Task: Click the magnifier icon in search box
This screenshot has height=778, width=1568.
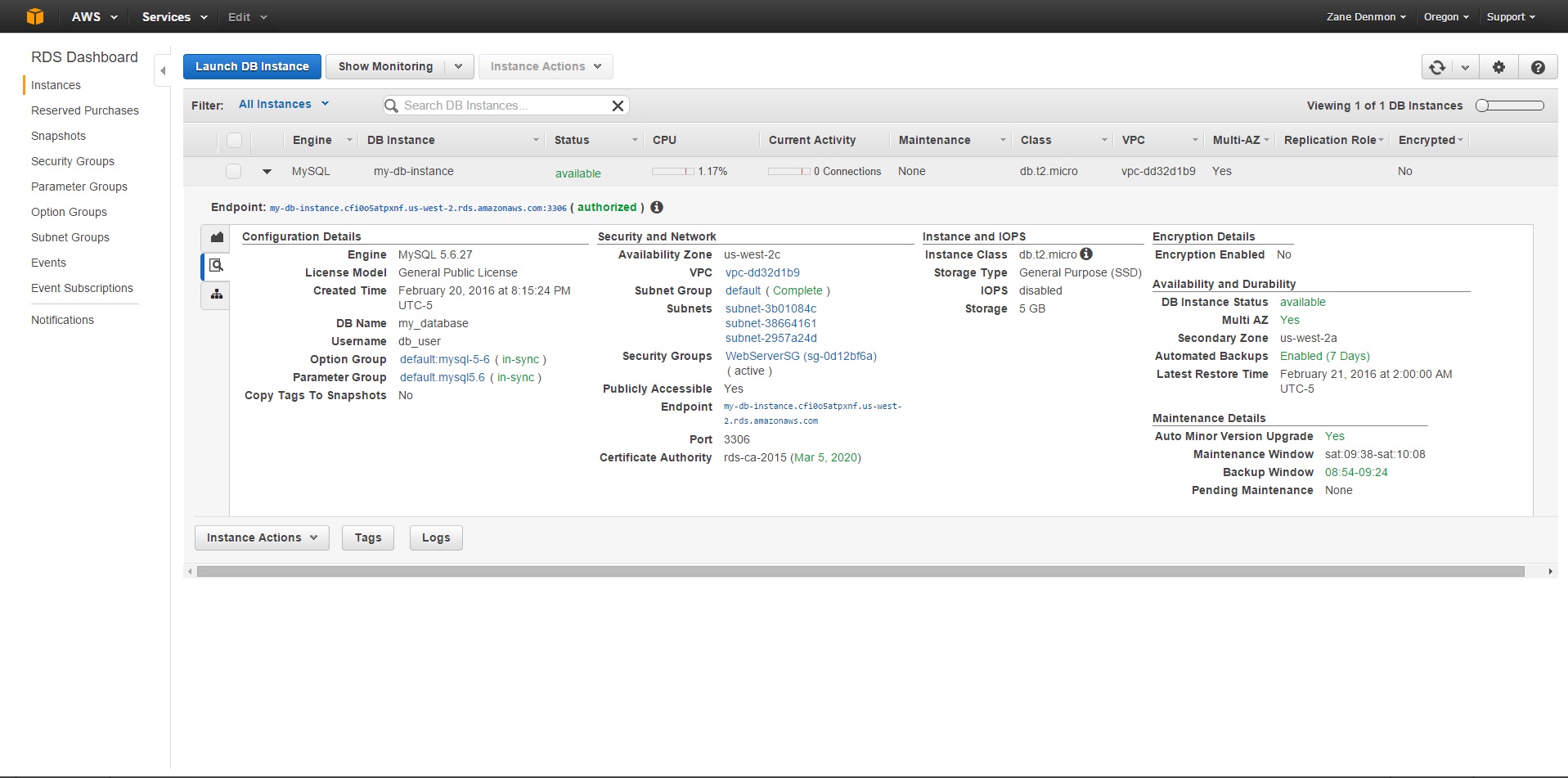Action: point(392,106)
